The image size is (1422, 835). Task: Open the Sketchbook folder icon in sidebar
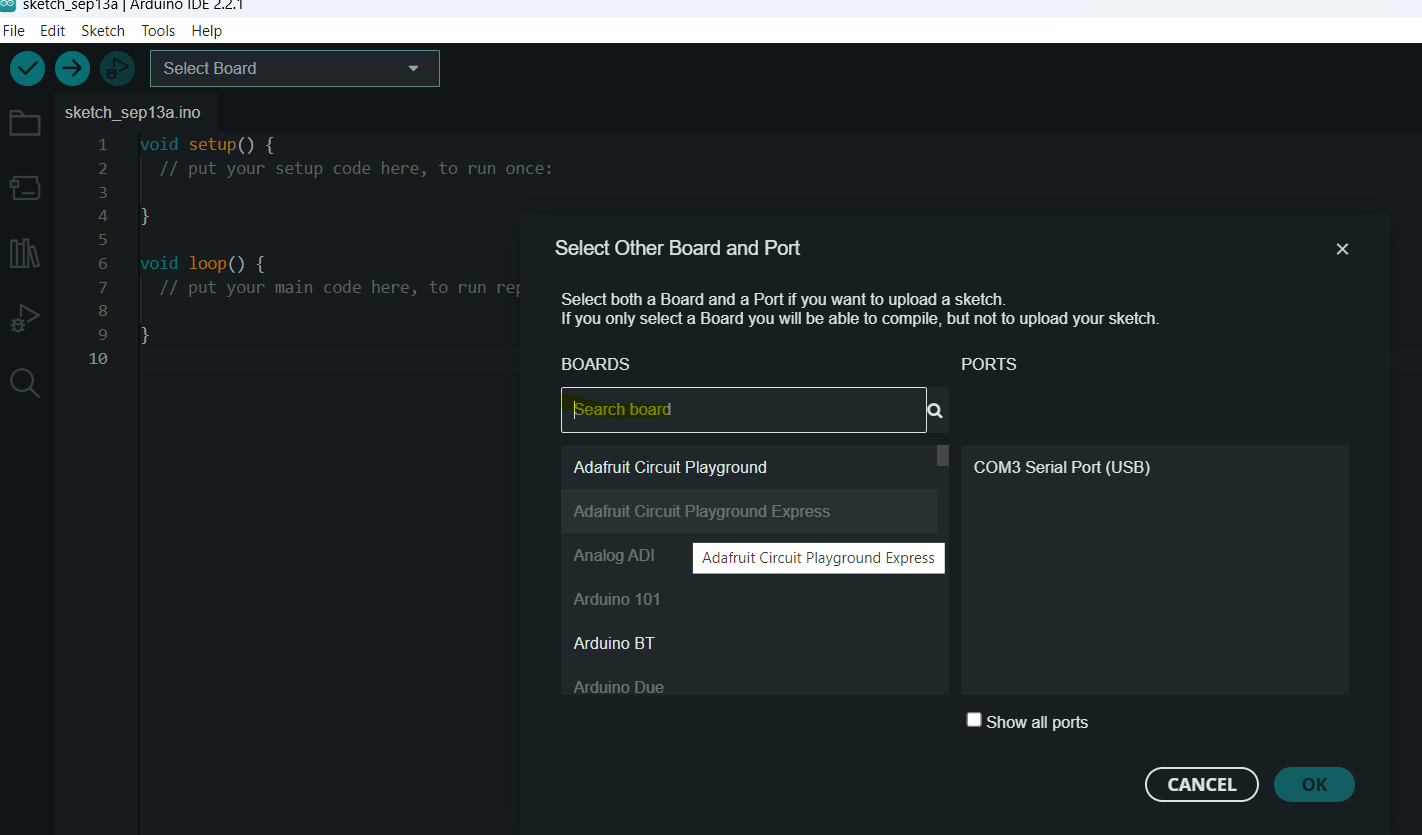(25, 124)
